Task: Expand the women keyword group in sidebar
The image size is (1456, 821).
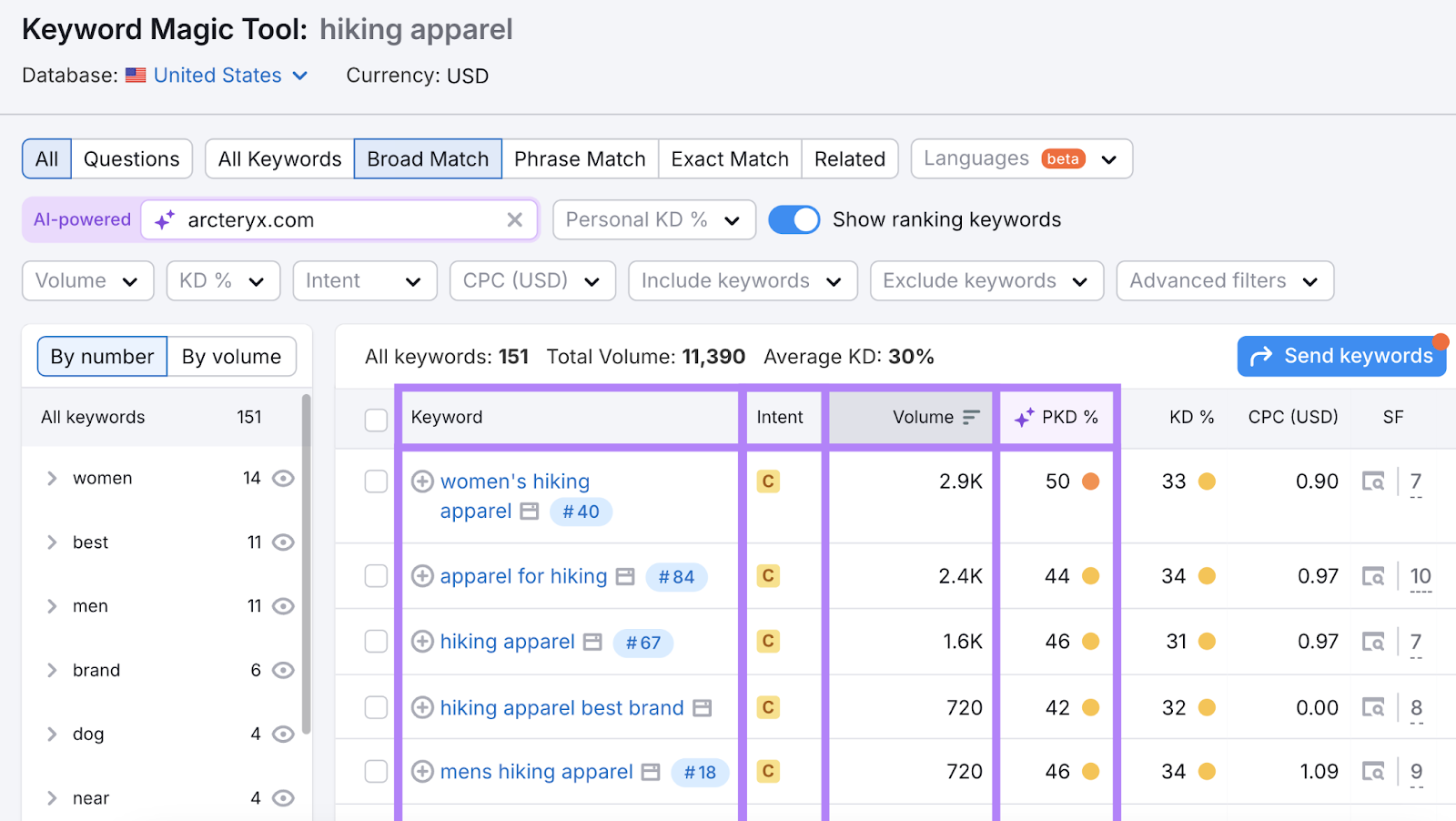Action: coord(52,478)
